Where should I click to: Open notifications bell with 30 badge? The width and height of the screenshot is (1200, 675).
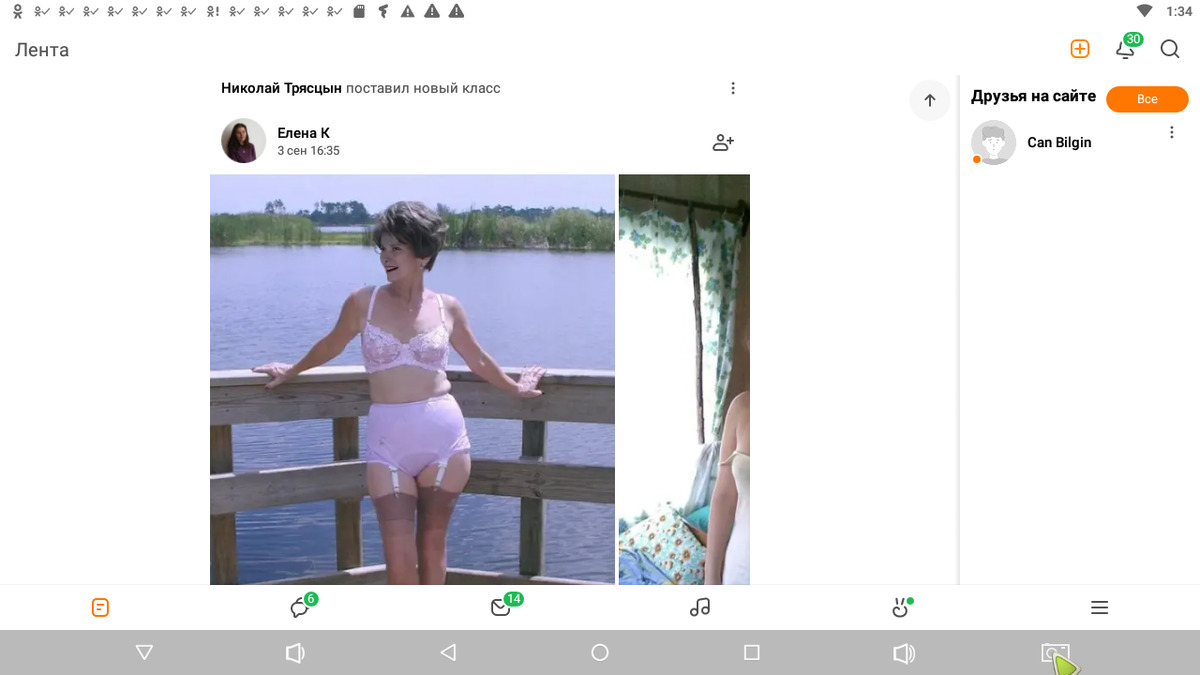(x=1125, y=50)
